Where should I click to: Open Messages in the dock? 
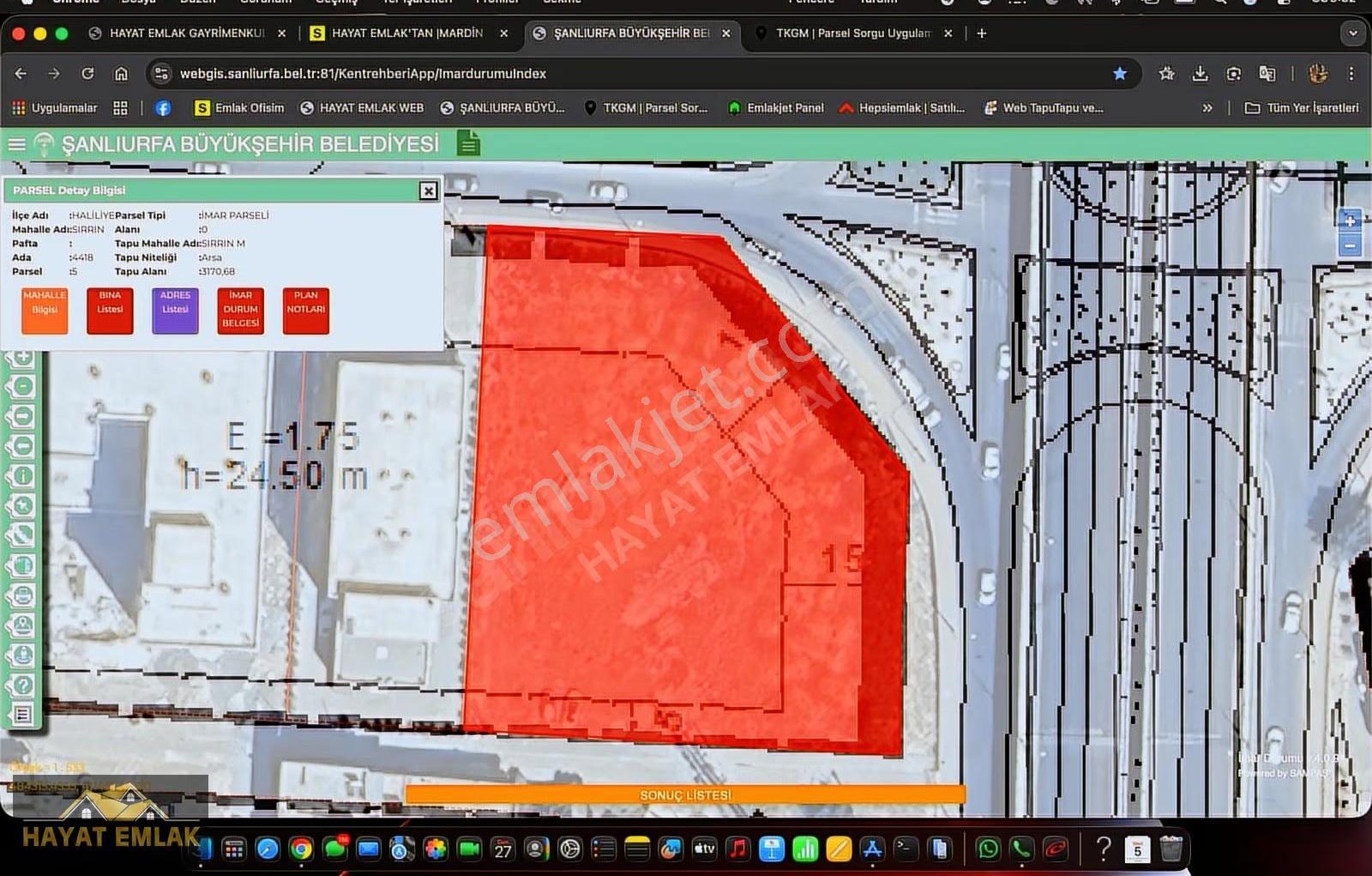click(335, 849)
